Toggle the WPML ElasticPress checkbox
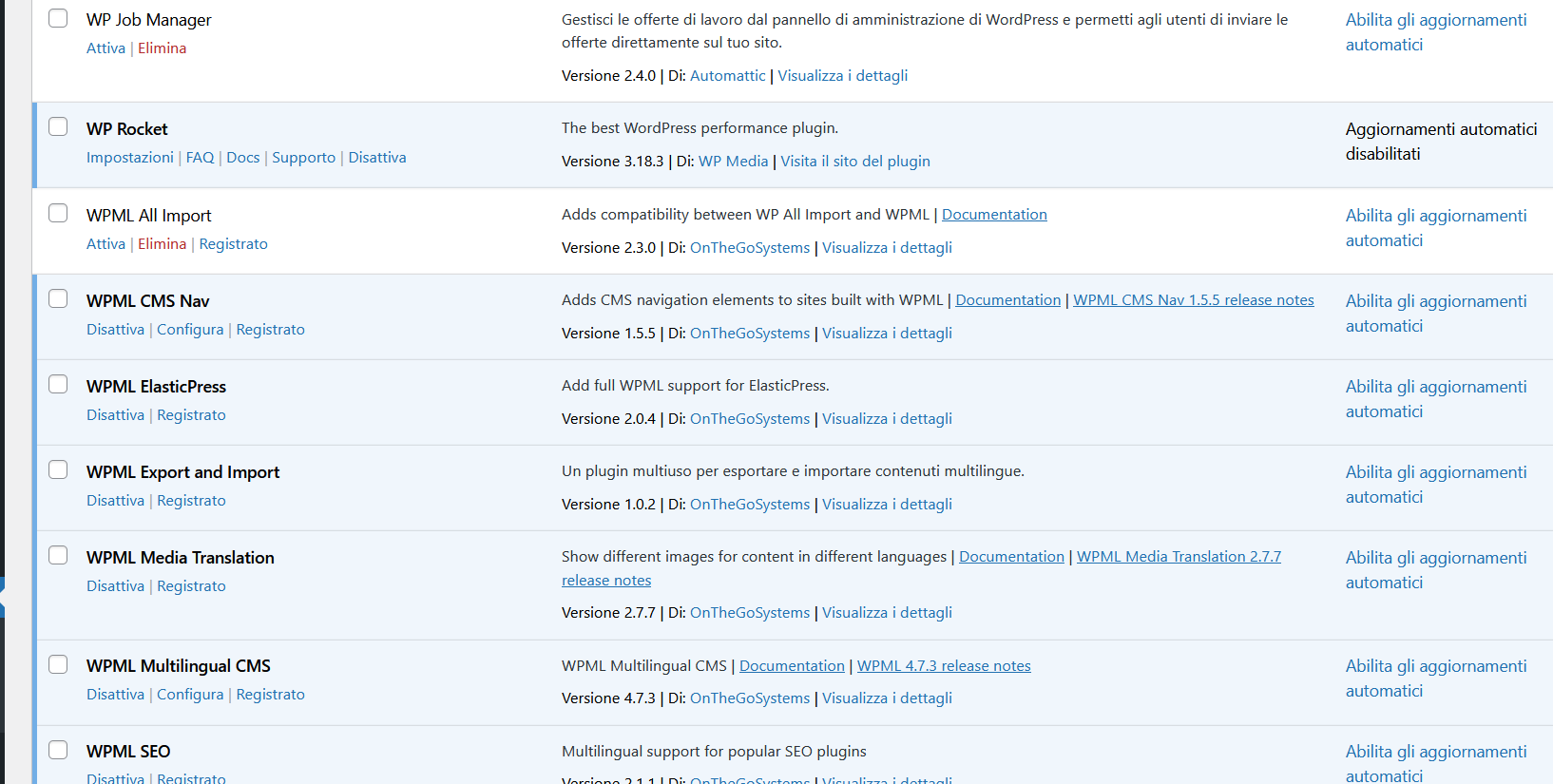 point(58,384)
